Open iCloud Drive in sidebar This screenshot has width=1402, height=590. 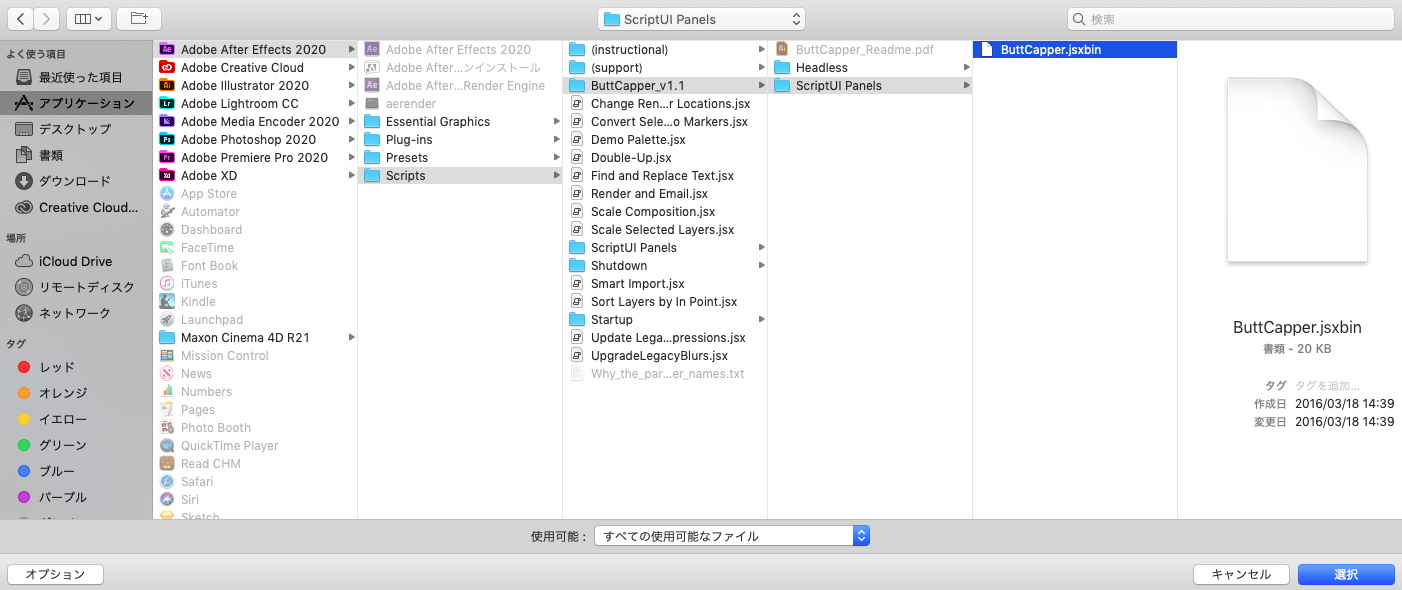click(76, 261)
